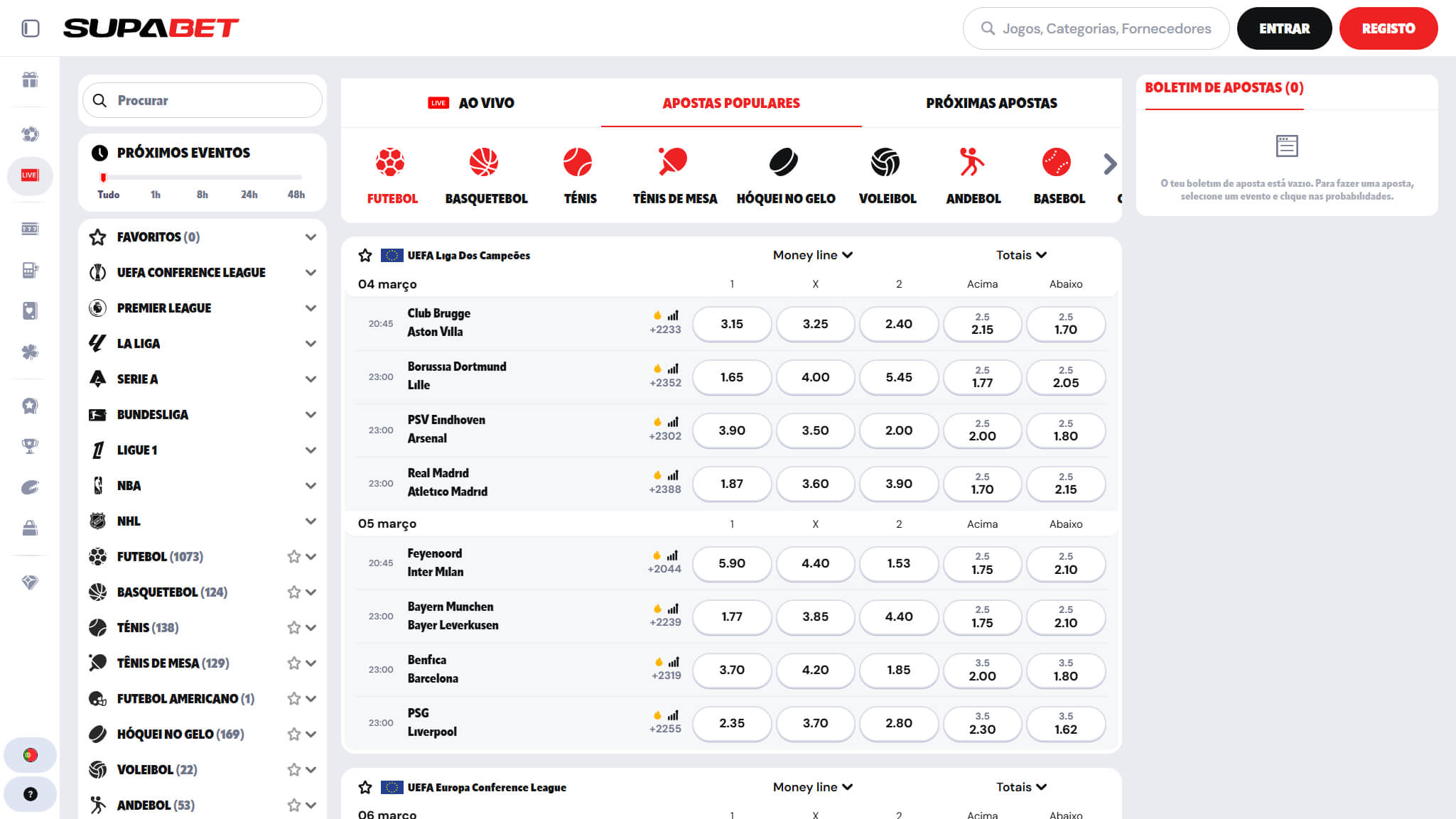Open the promotions gift icon
This screenshot has width=1456, height=819.
pyautogui.click(x=30, y=82)
